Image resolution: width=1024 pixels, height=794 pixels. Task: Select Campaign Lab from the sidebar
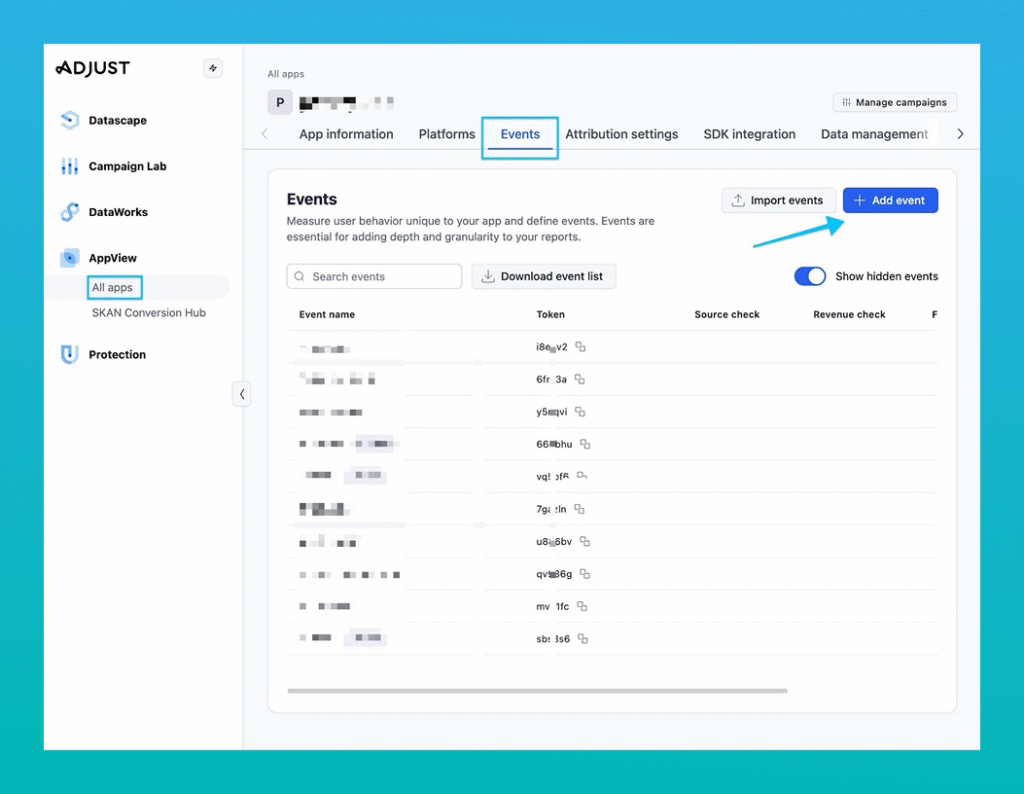68,166
